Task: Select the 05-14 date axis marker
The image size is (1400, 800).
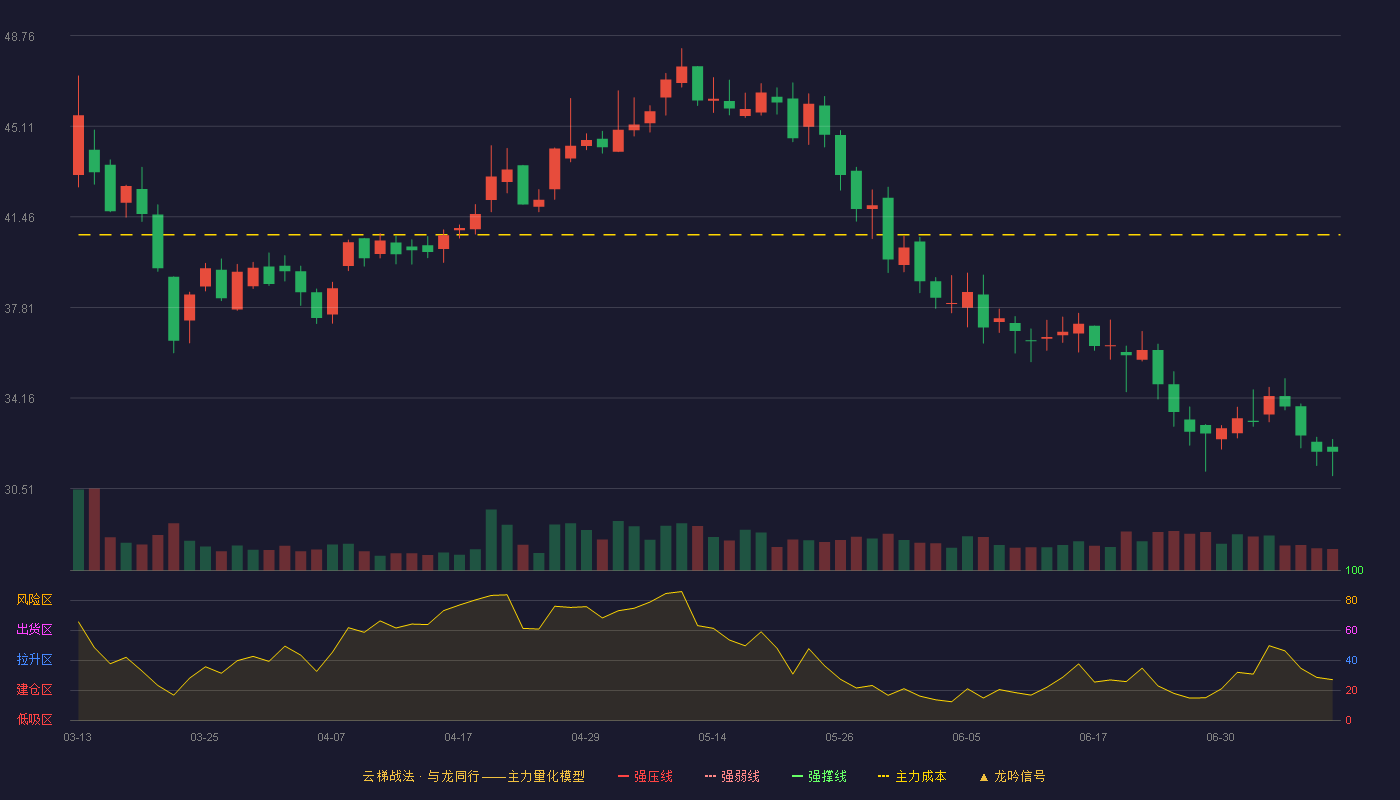Action: click(712, 737)
